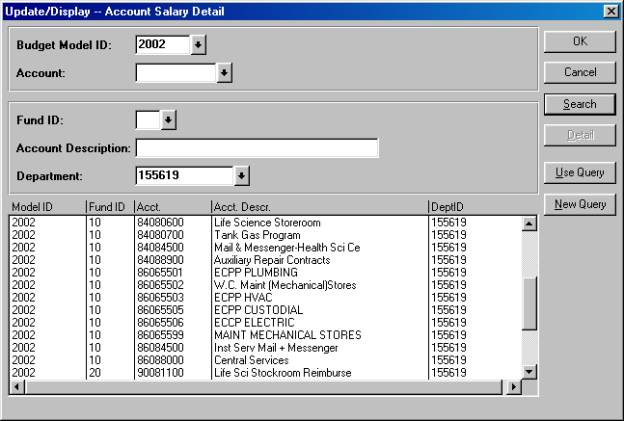Expand the Account dropdown list
Viewport: 624px width, 421px height.
tap(224, 73)
